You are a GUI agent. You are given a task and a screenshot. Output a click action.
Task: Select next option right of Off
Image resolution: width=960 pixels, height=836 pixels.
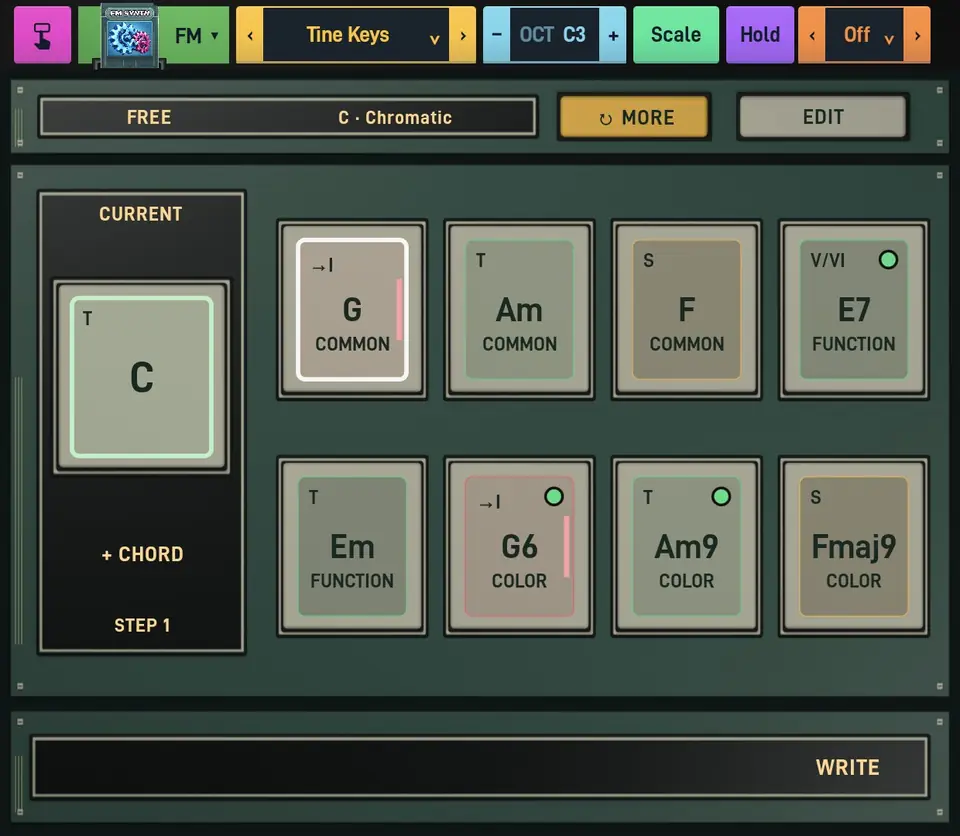coord(917,36)
